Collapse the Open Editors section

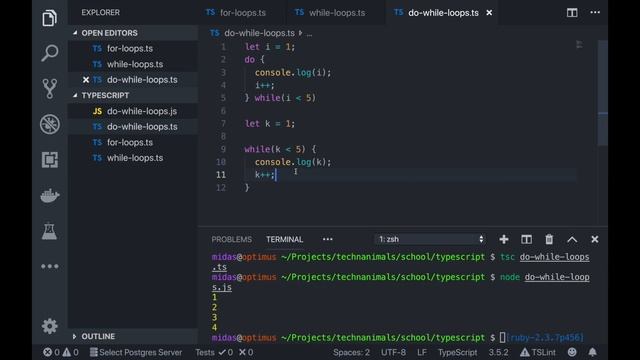click(133, 33)
